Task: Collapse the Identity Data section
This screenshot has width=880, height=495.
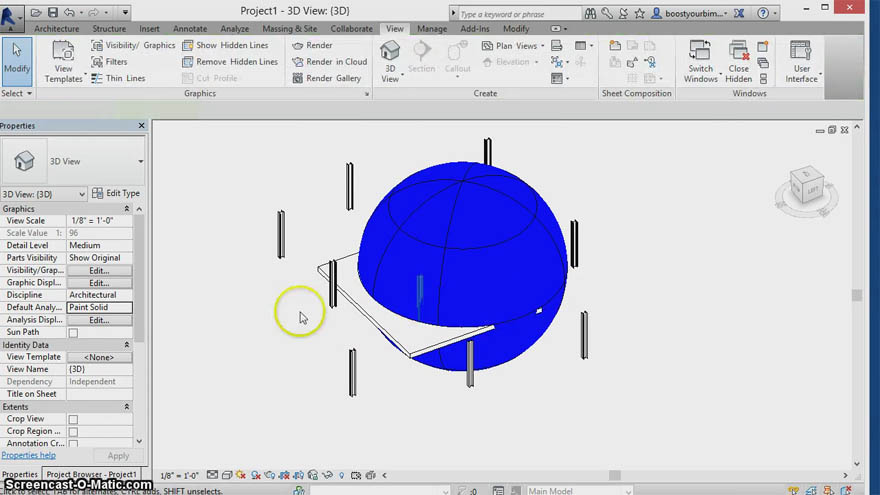Action: coord(126,345)
